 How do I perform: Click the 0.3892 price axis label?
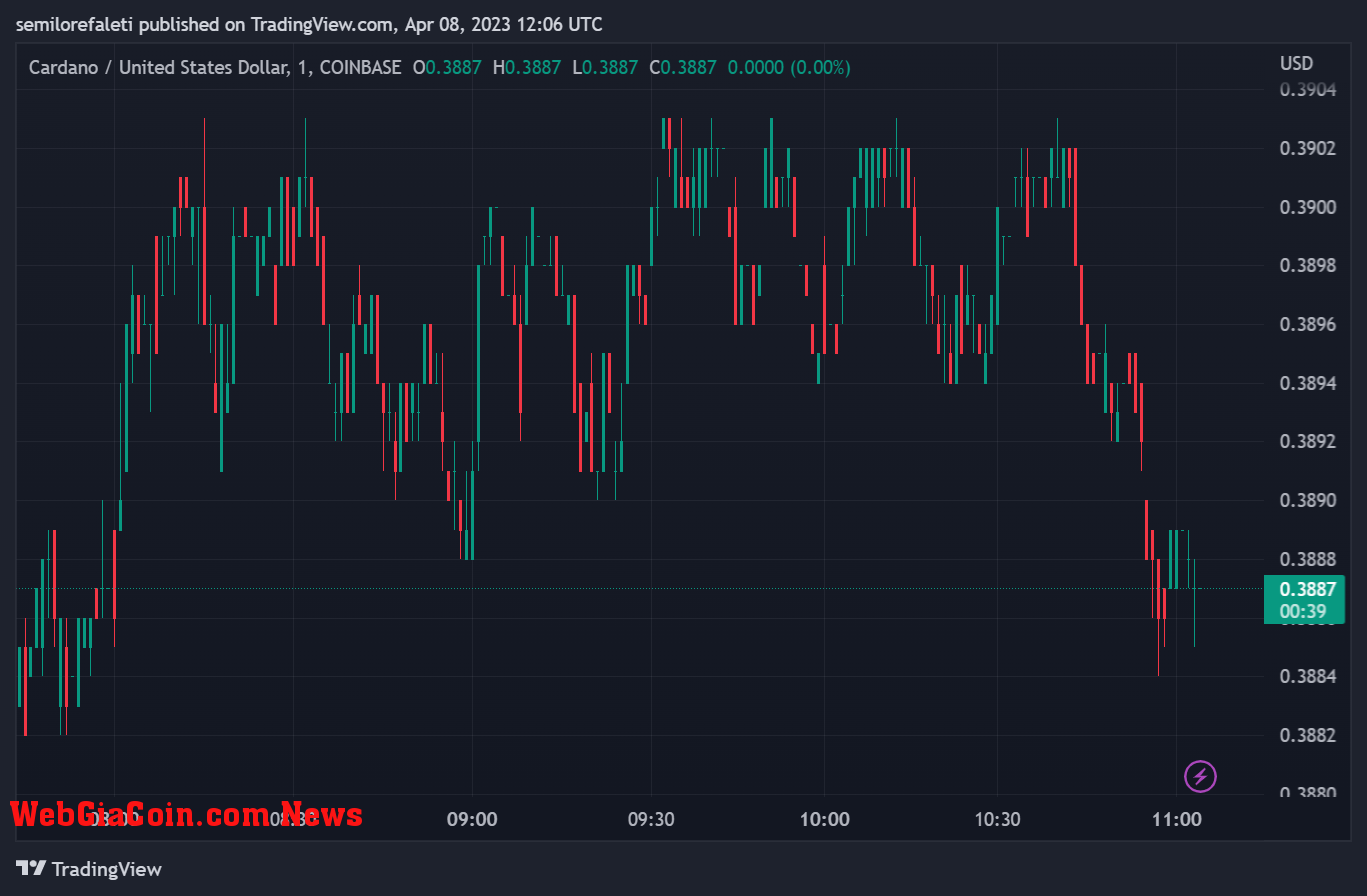pos(1308,441)
